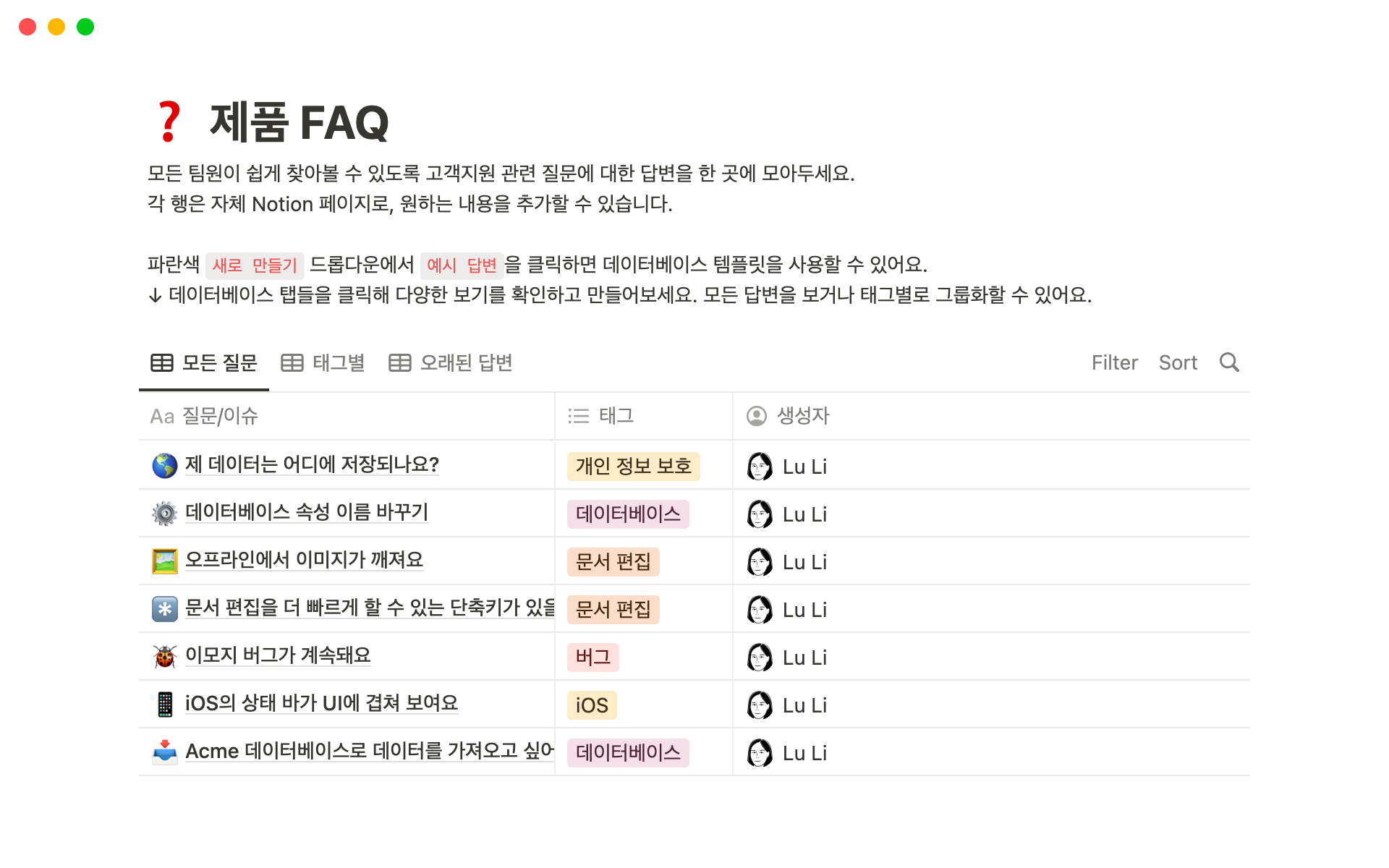
Task: Click the inbox tray icon for Acme row
Action: 165,752
